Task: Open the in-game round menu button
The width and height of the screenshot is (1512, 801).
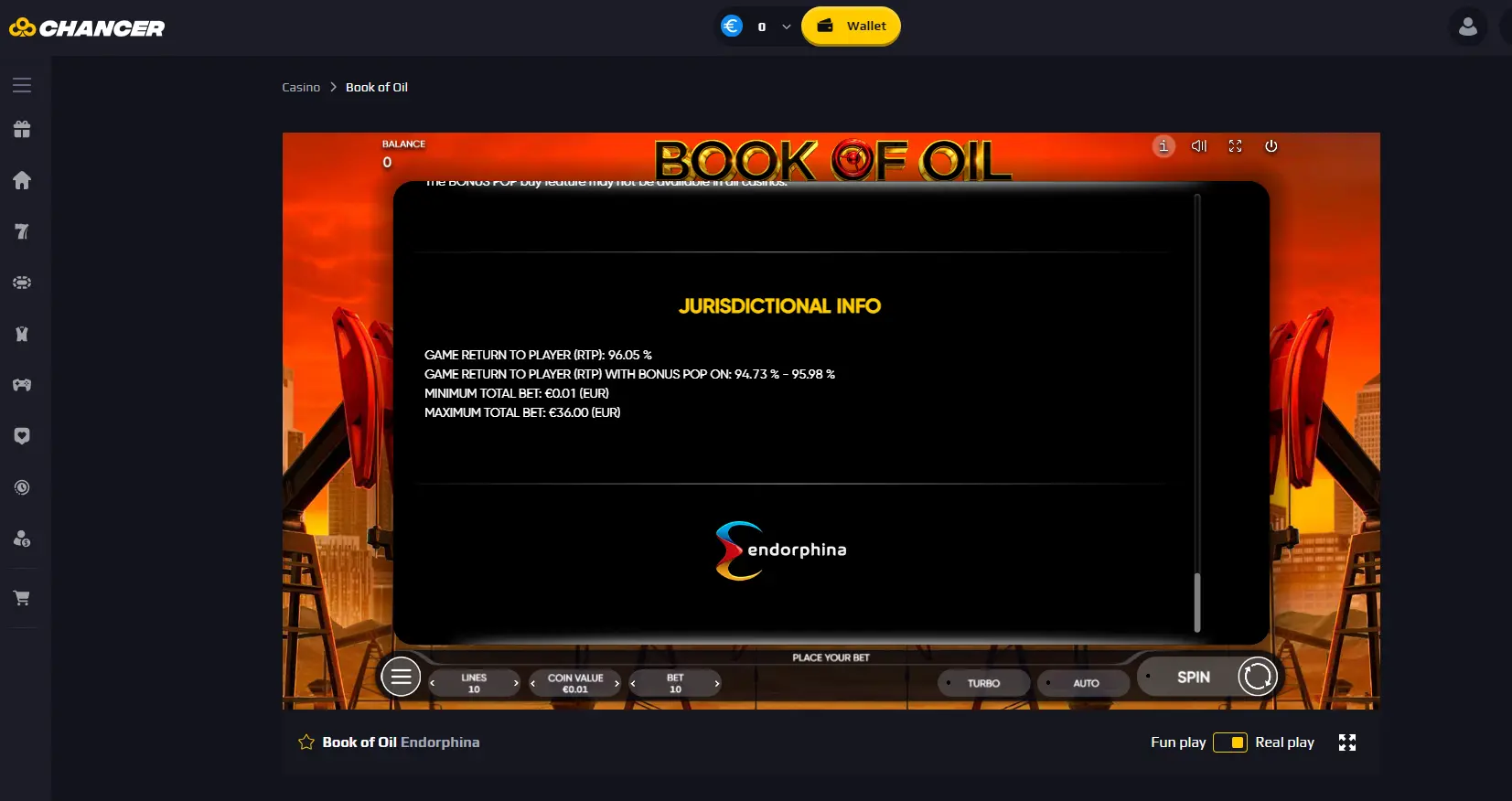Action: 401,678
